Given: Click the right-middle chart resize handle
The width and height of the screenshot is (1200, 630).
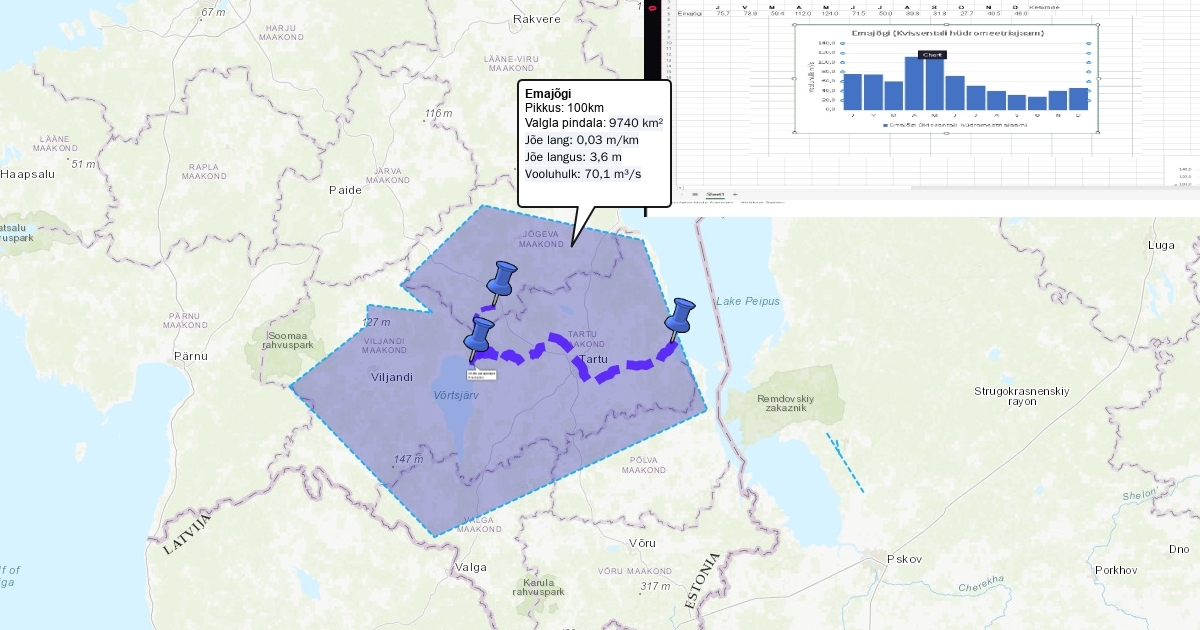Looking at the screenshot, I should click(x=1098, y=78).
